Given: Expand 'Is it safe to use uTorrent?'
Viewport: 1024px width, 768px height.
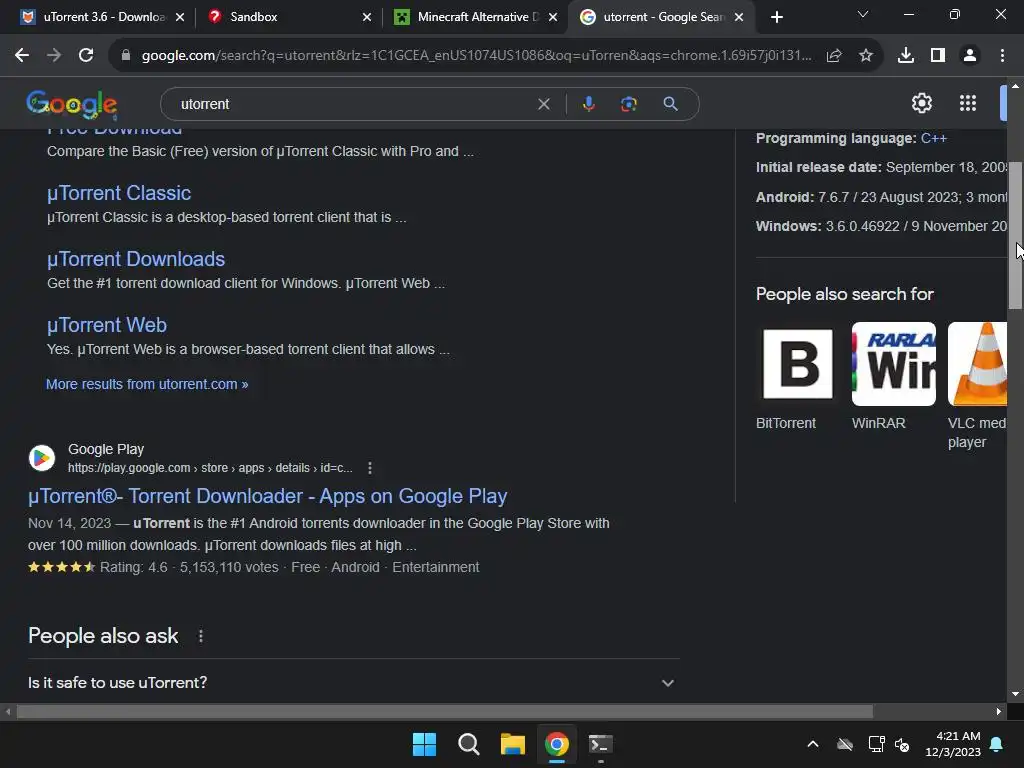Looking at the screenshot, I should (353, 683).
